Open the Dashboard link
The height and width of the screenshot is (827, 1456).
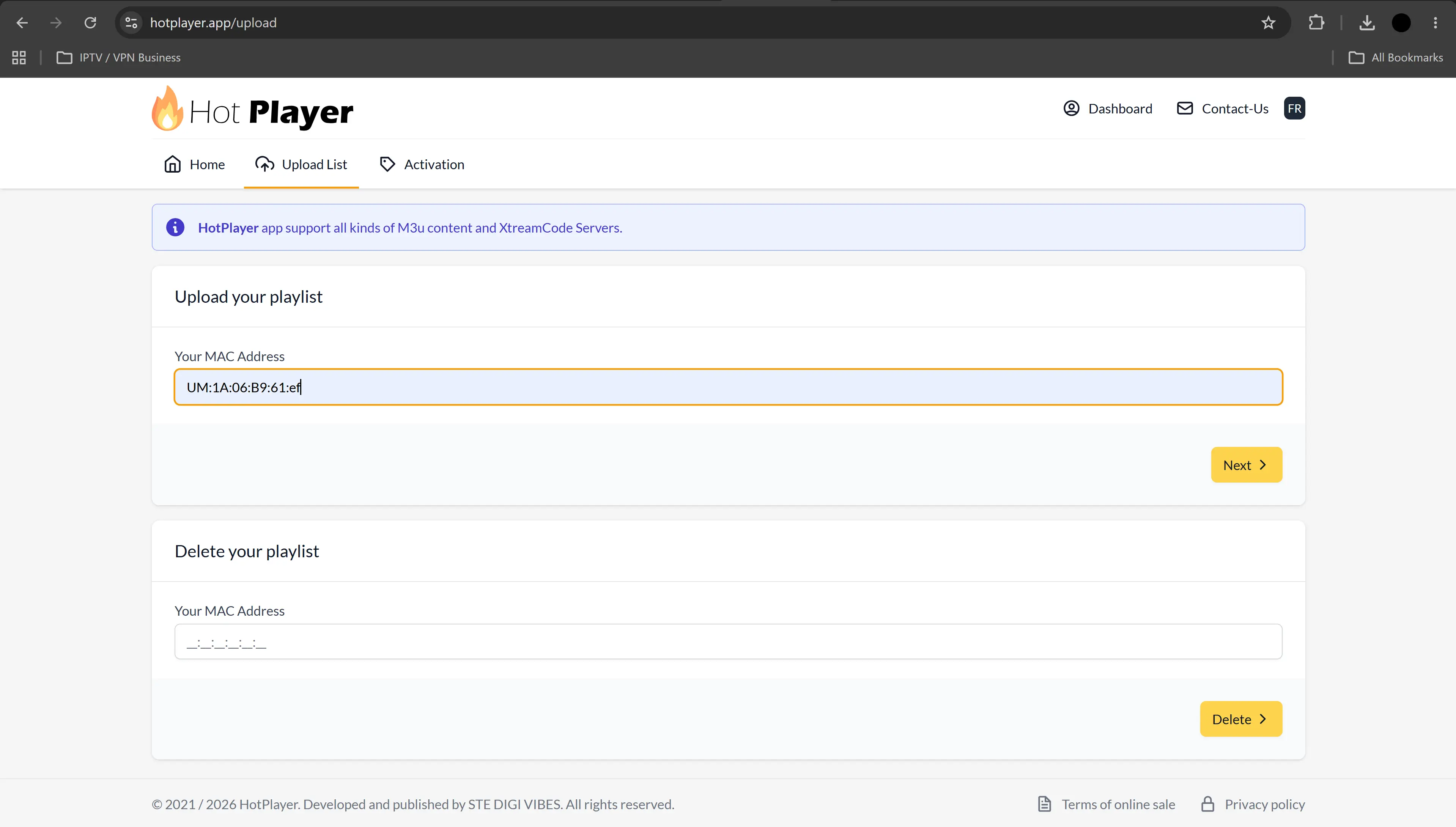[x=1108, y=108]
